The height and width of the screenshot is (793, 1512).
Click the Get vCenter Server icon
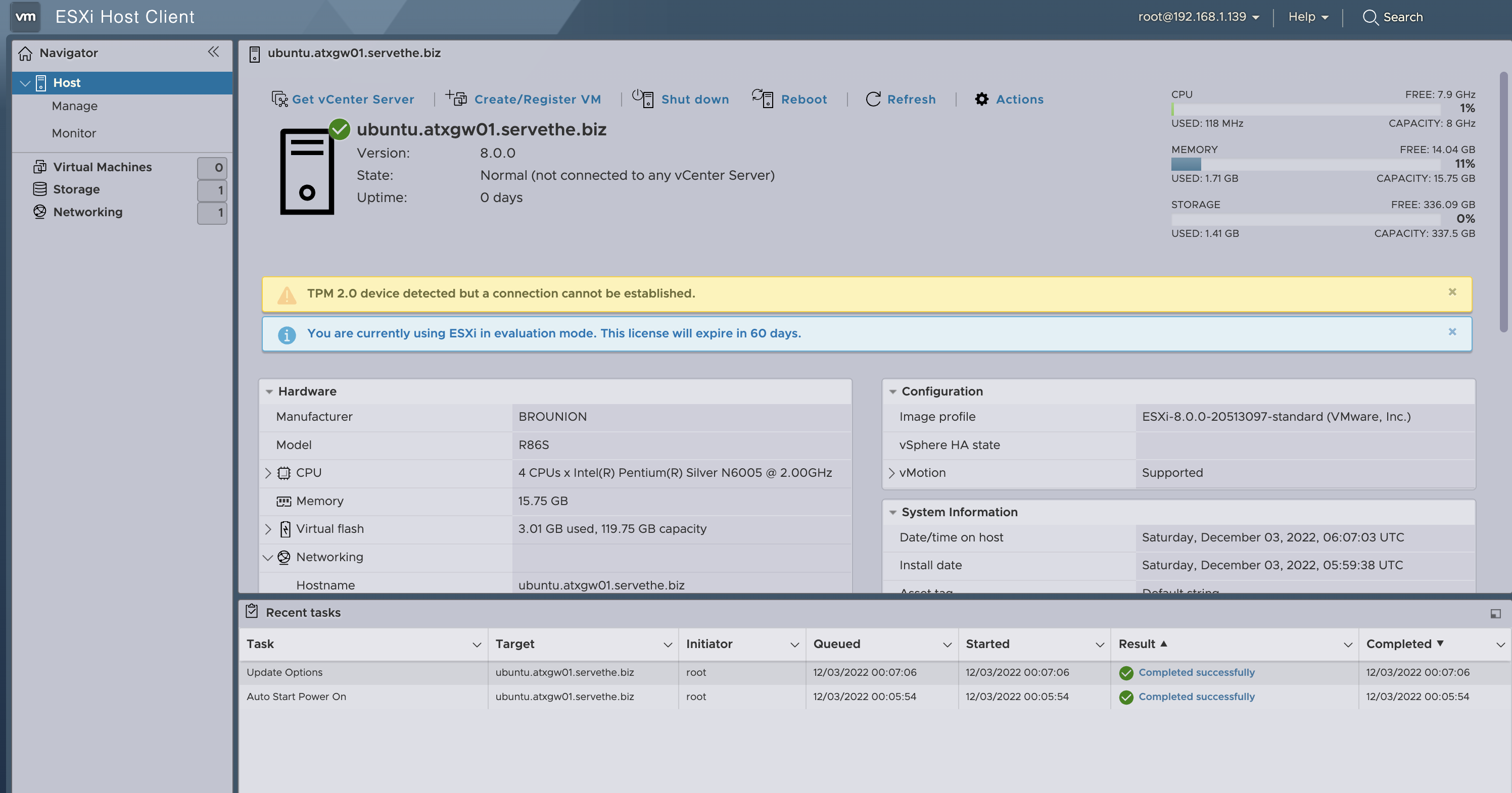pos(279,99)
